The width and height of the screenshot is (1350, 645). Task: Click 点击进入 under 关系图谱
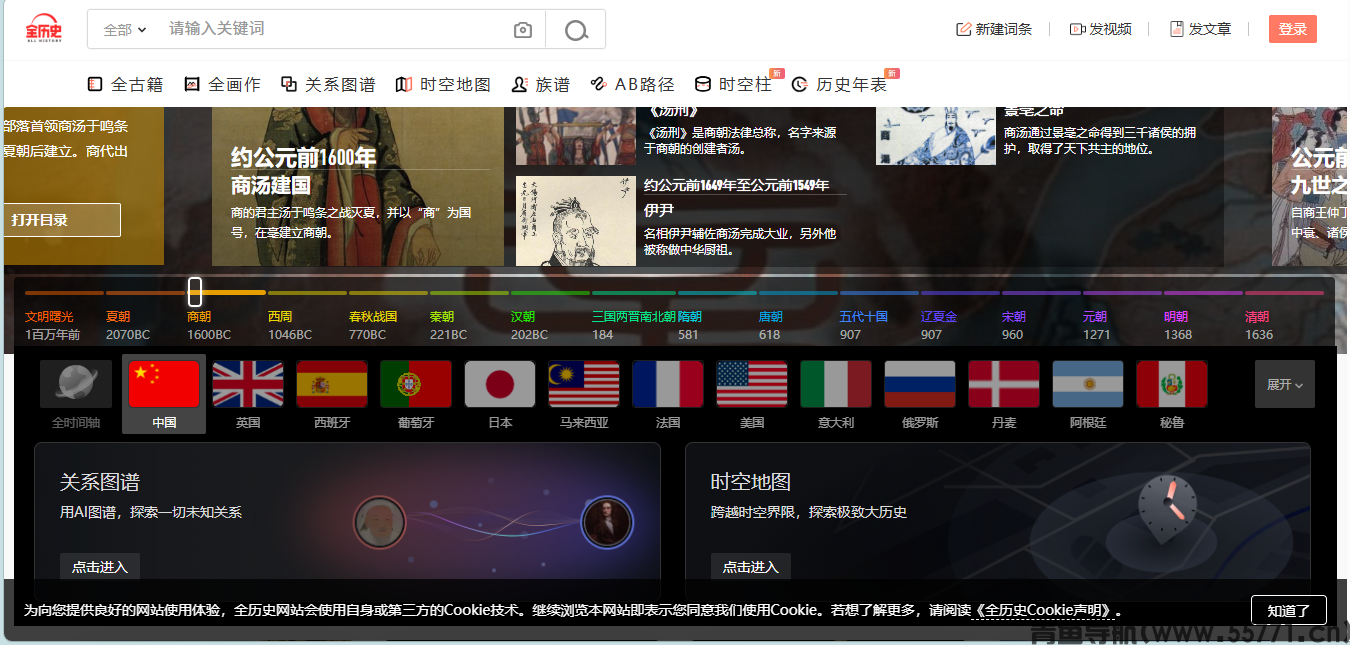(100, 567)
